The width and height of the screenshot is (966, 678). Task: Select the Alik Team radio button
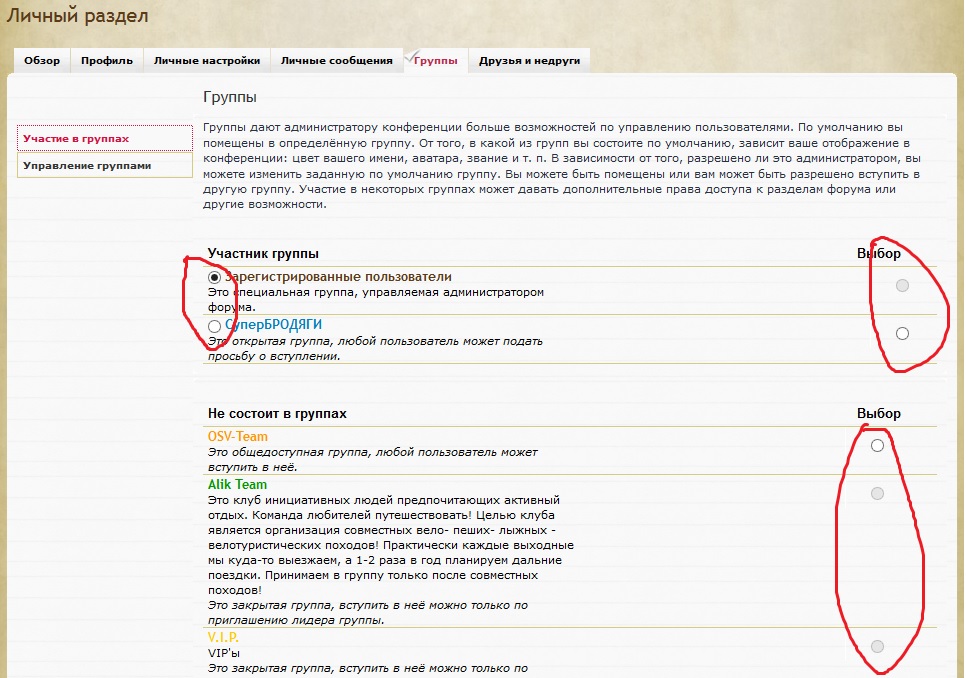tap(877, 493)
